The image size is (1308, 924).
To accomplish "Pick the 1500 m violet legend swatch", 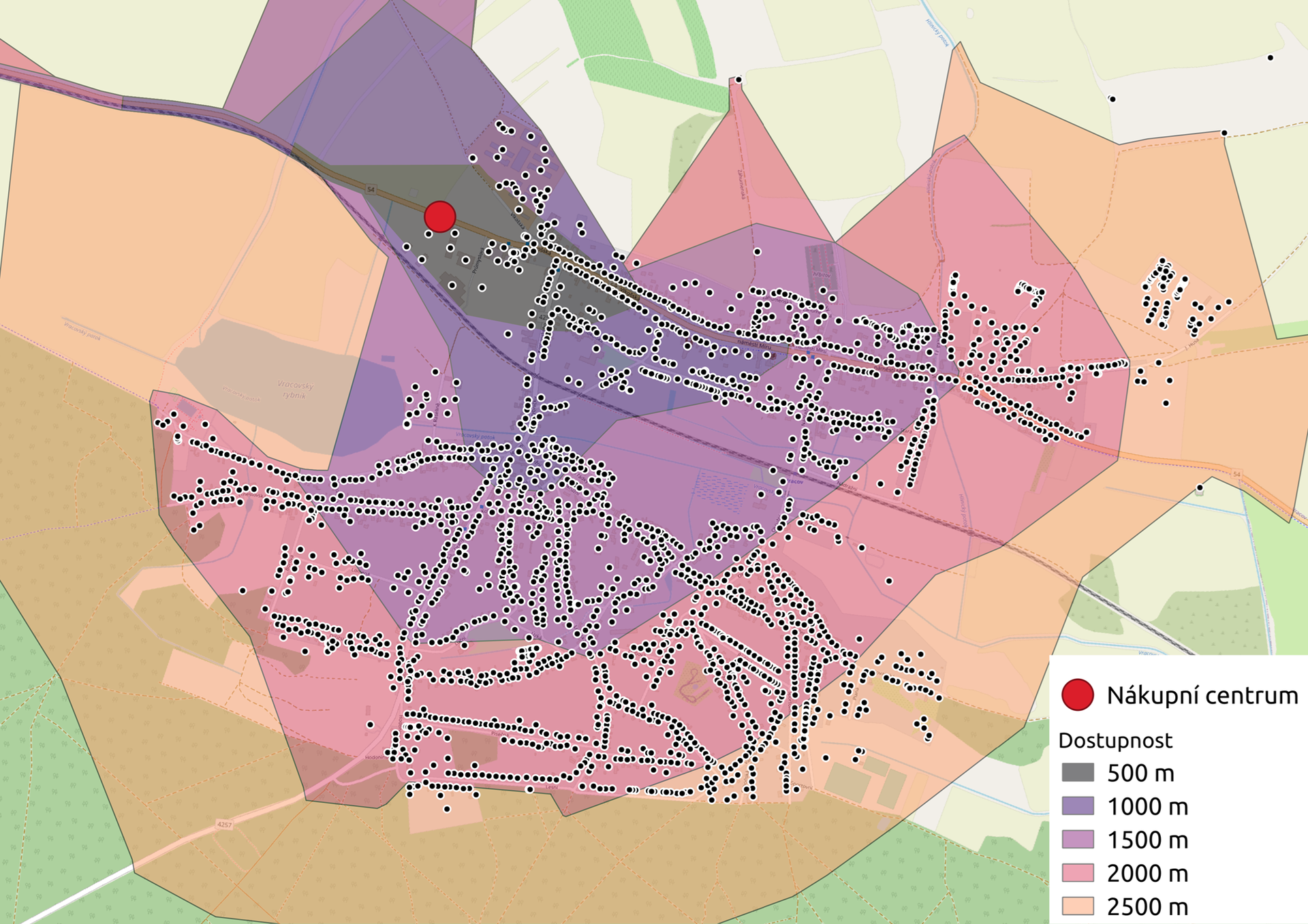I will click(x=1078, y=839).
